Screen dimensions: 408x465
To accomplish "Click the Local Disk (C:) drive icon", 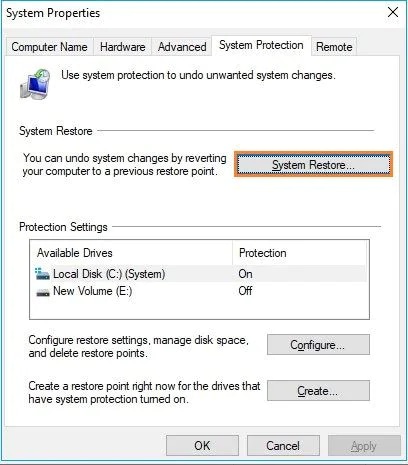I will 42,274.
